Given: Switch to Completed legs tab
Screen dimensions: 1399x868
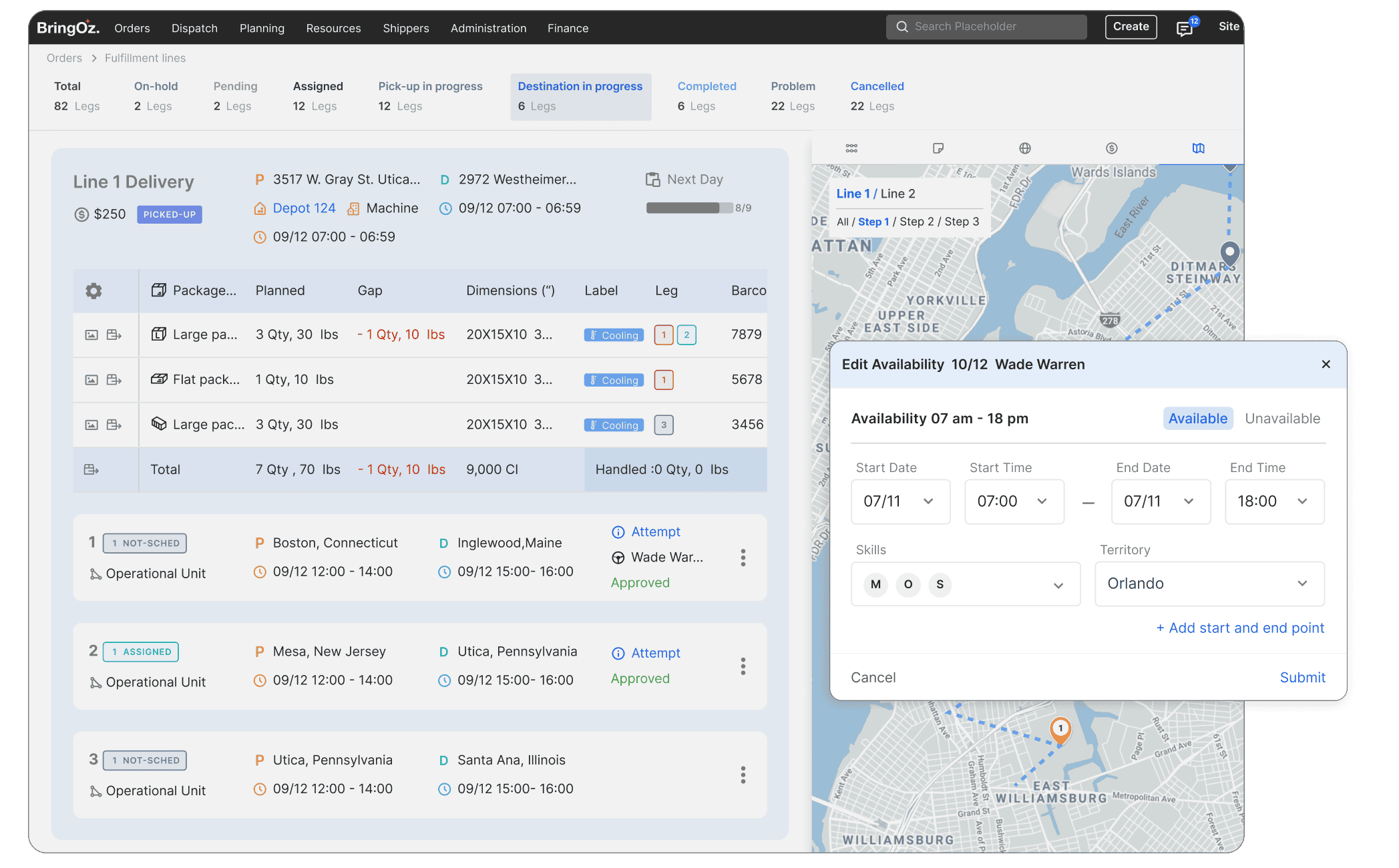Looking at the screenshot, I should (707, 96).
